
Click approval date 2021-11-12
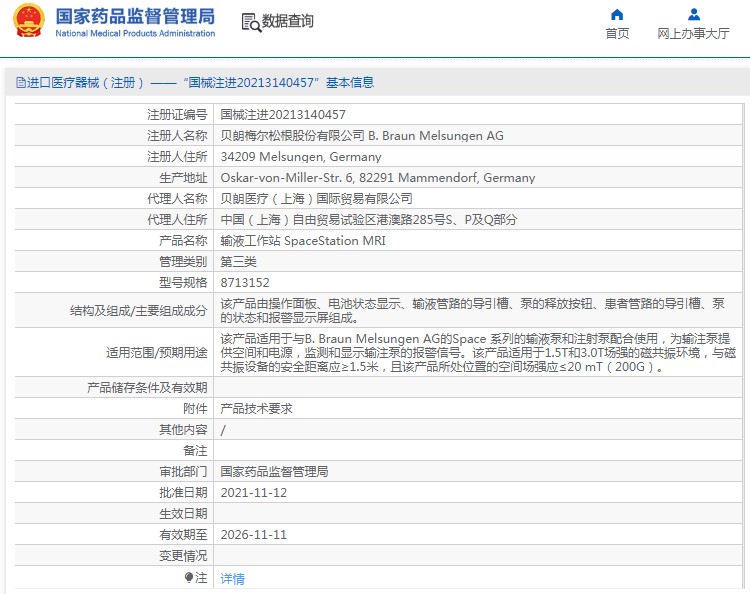click(x=254, y=493)
